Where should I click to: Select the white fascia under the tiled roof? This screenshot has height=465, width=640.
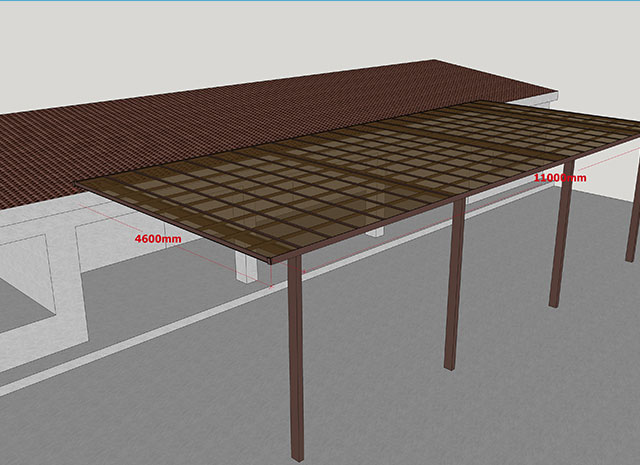(x=40, y=205)
